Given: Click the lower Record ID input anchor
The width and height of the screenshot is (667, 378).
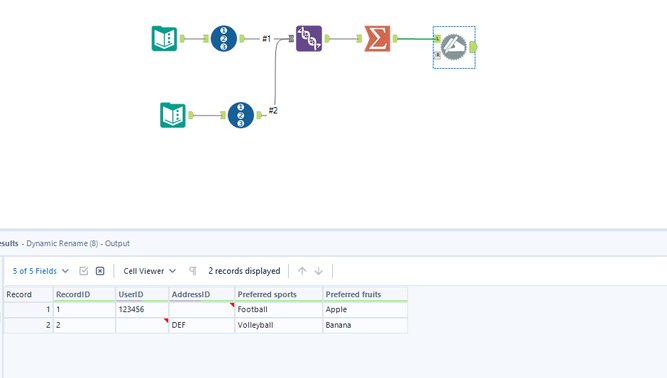Looking at the screenshot, I should [x=223, y=115].
